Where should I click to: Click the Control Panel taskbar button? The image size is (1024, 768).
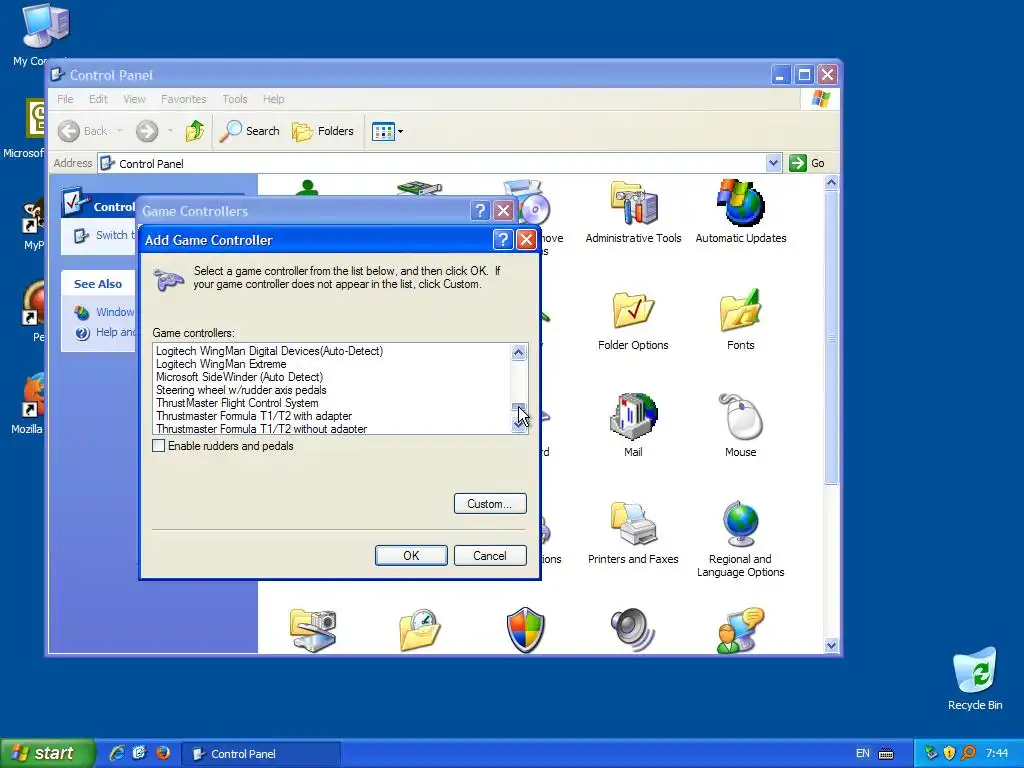(x=260, y=754)
